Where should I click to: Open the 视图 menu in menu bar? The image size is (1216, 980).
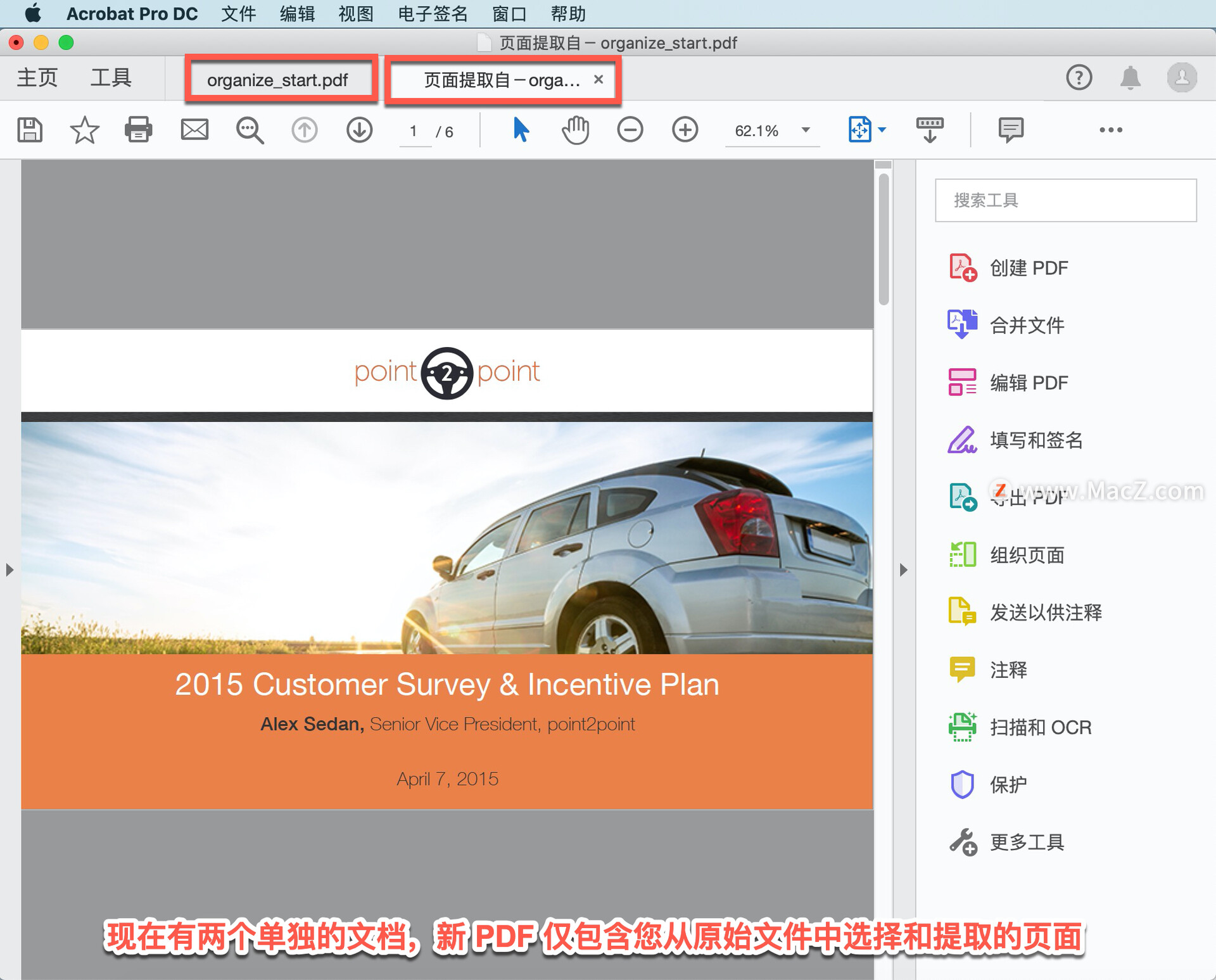click(355, 13)
